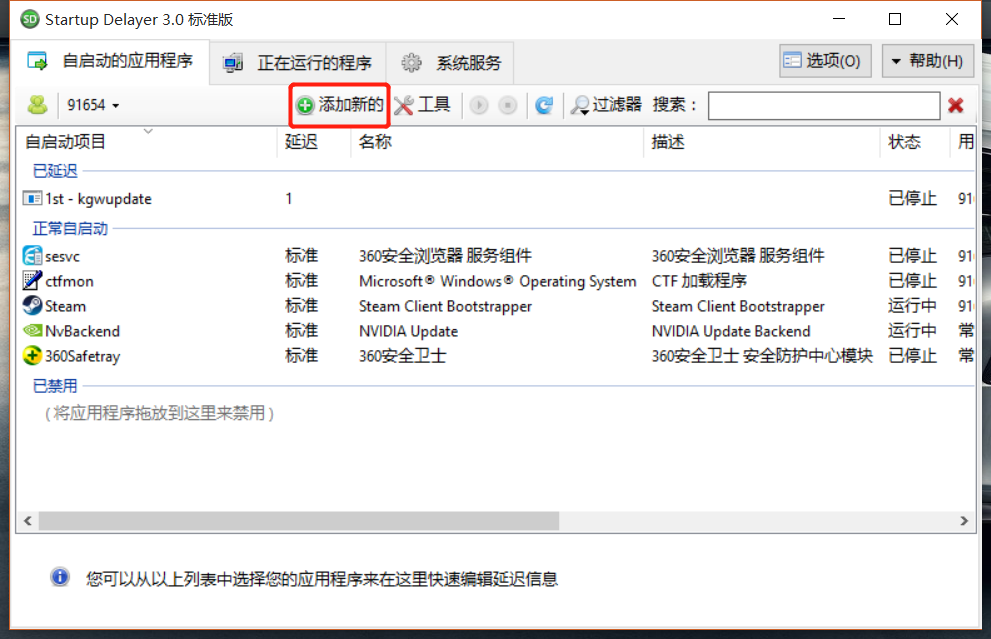Click the green user account icon

point(38,105)
